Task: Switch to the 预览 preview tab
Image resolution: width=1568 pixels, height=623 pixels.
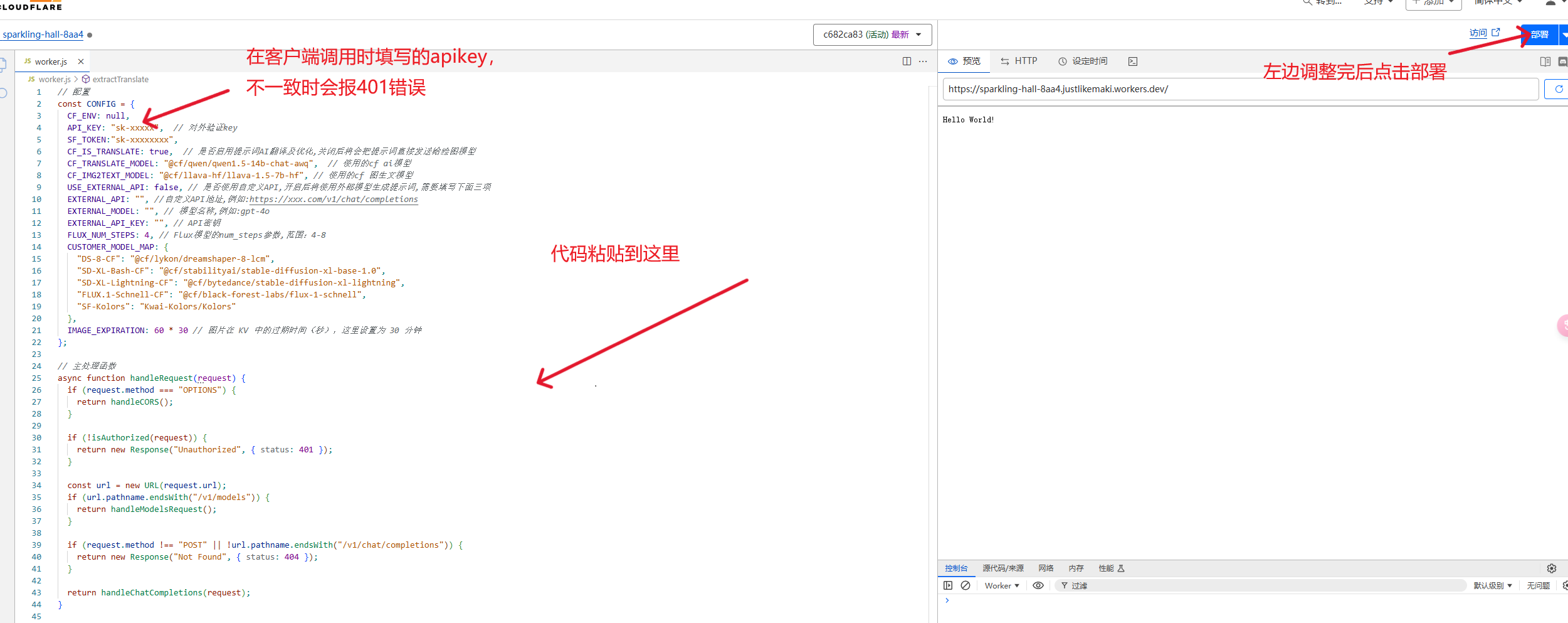Action: pos(964,61)
